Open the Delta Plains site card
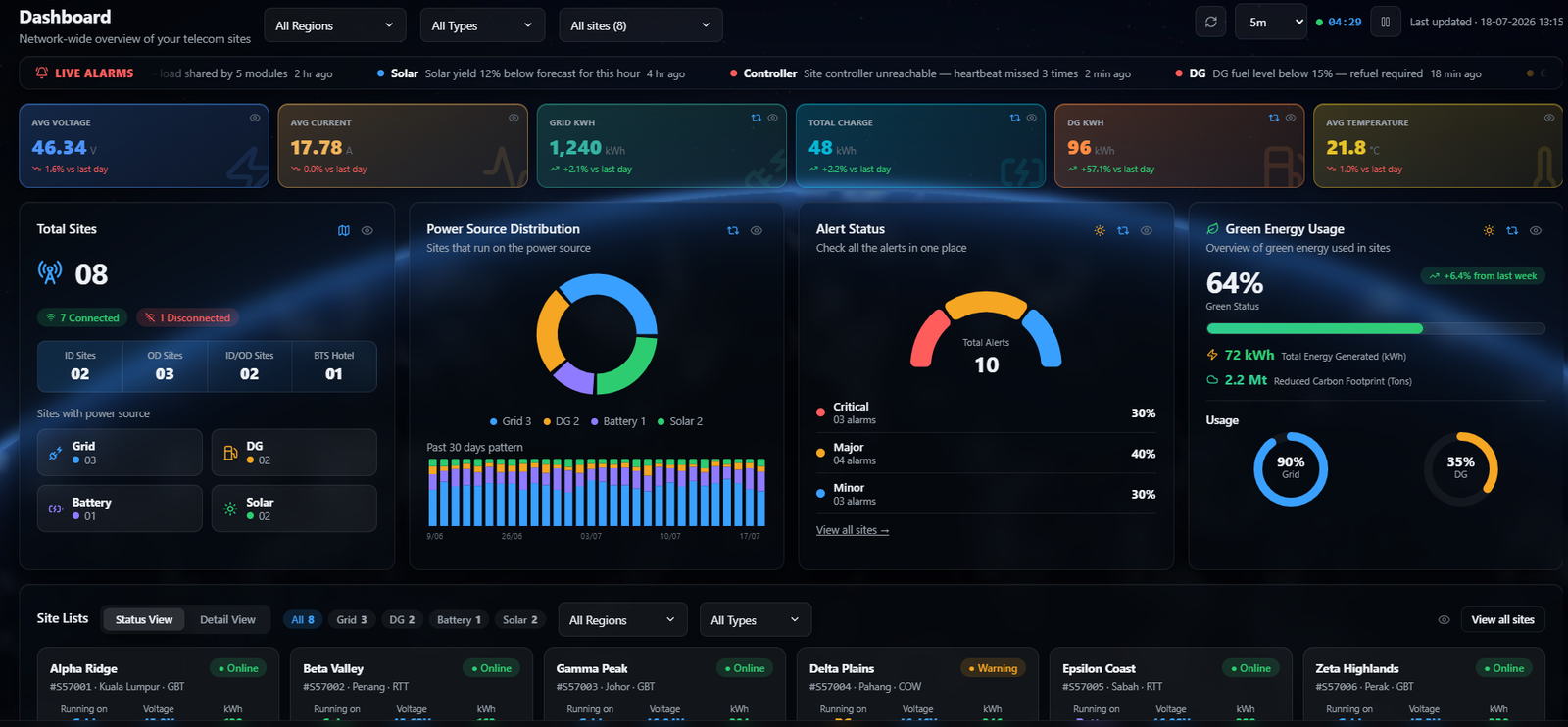The height and width of the screenshot is (727, 1568). coord(916,686)
